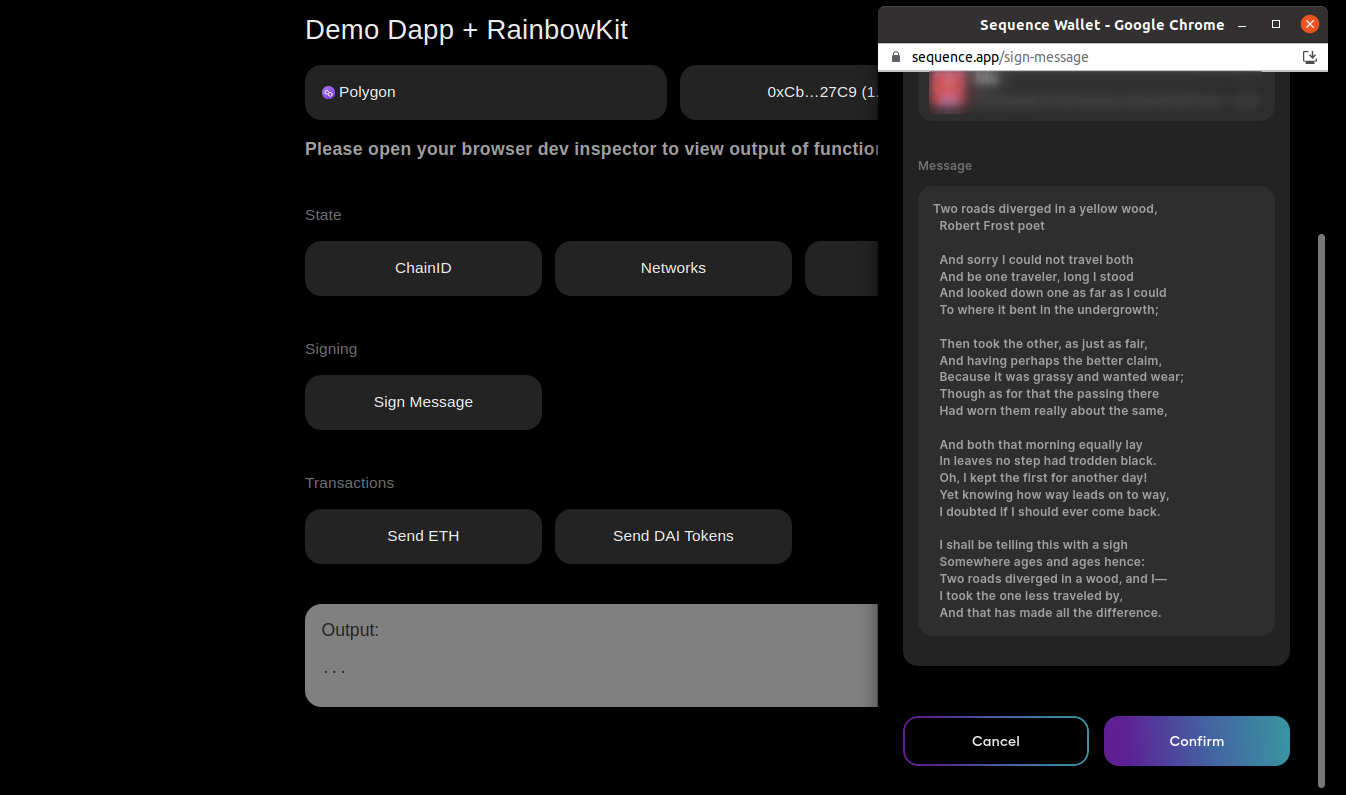Click the 'Transactions' section label
Image resolution: width=1346 pixels, height=795 pixels.
(349, 483)
